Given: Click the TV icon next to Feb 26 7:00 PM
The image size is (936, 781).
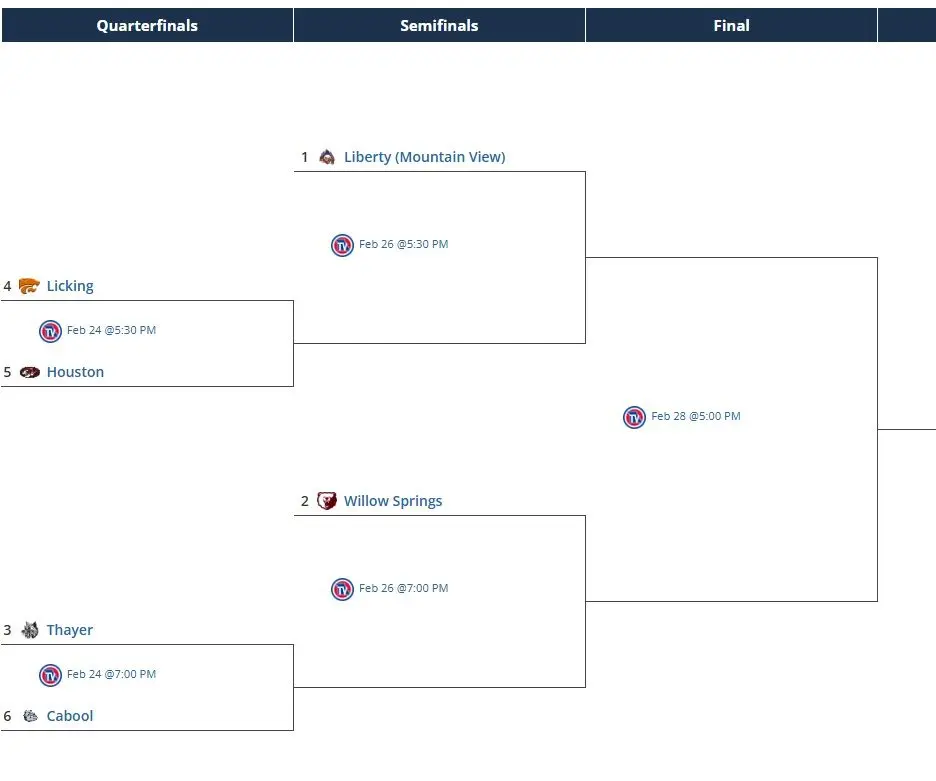Looking at the screenshot, I should [x=342, y=589].
